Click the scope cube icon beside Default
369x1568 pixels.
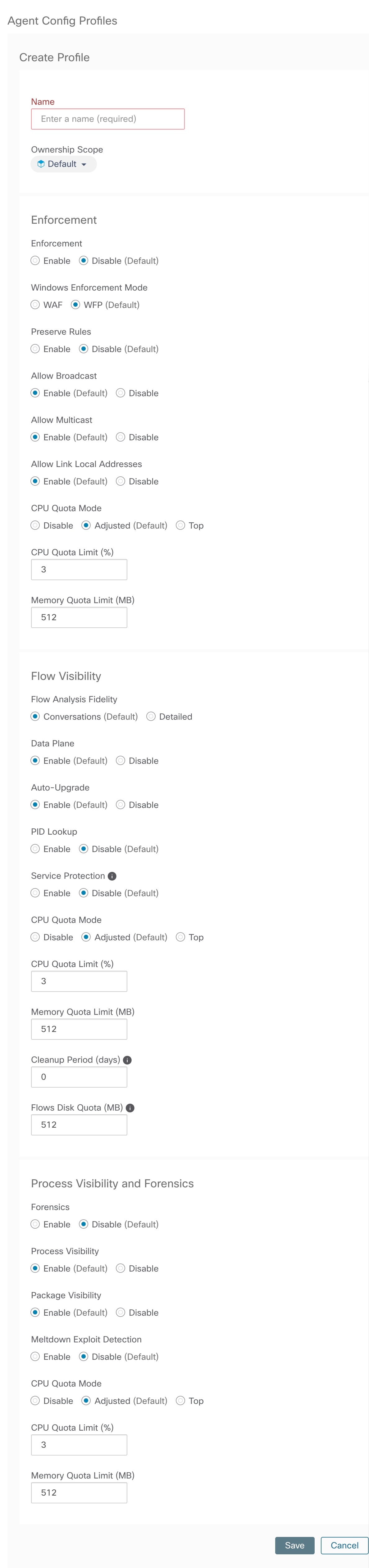pyautogui.click(x=41, y=164)
